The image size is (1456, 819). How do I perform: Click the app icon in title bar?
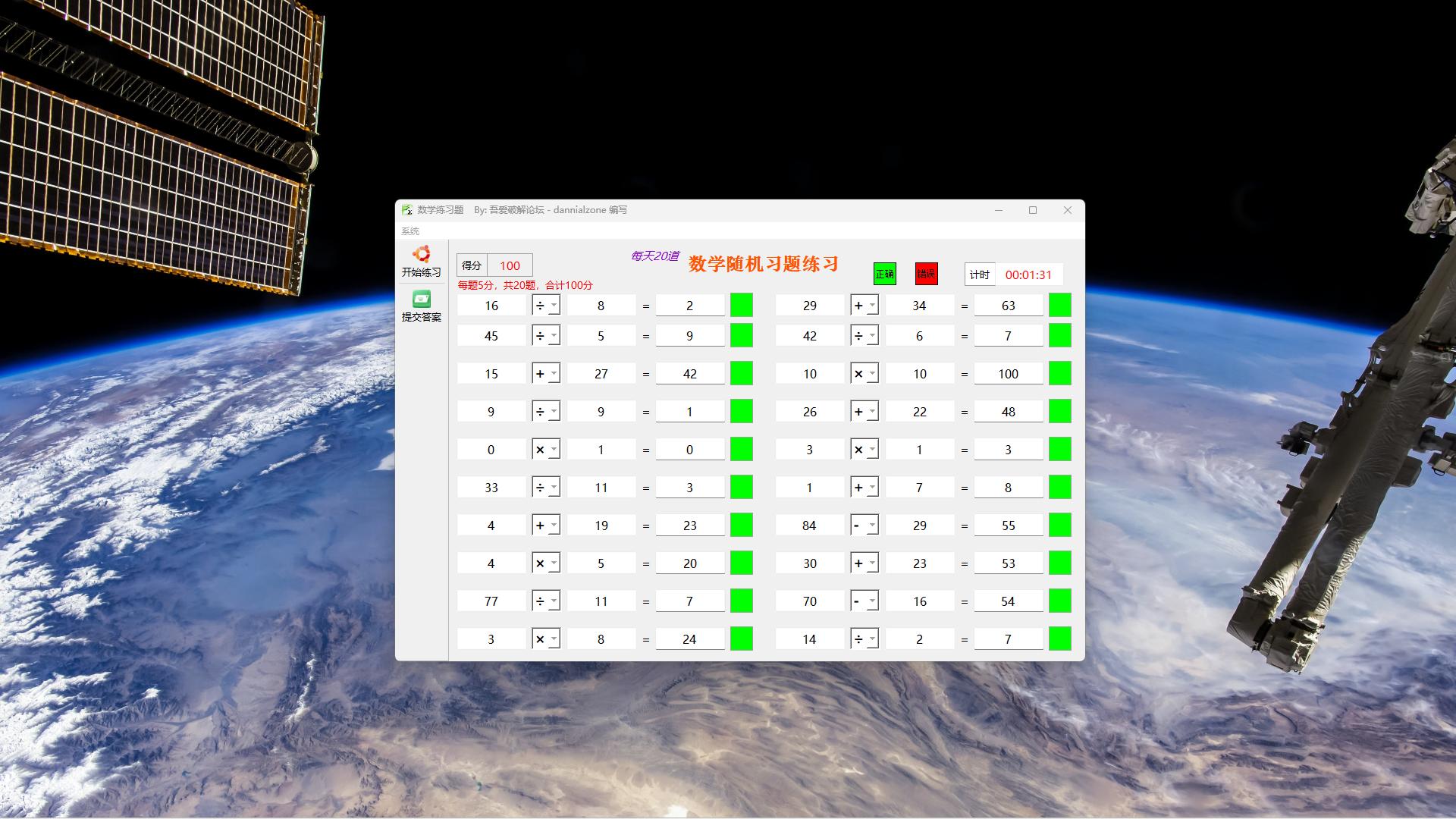[407, 210]
